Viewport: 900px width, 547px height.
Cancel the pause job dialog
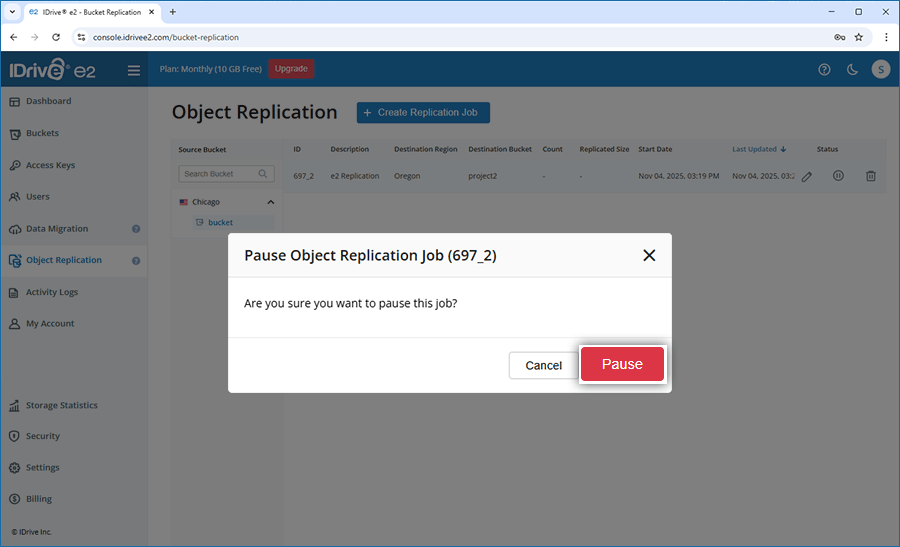coord(543,366)
